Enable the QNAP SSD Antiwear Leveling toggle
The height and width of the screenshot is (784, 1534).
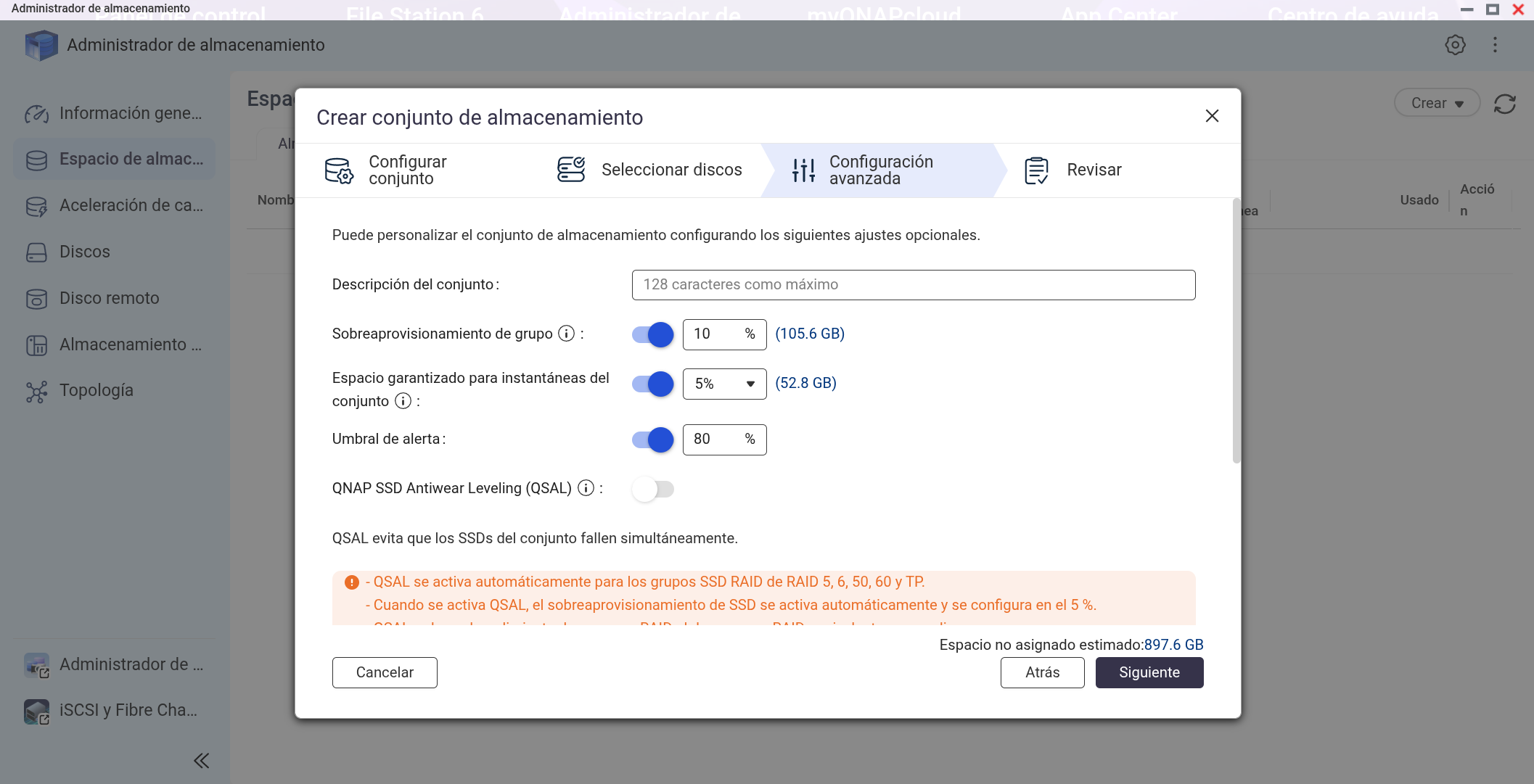[652, 489]
